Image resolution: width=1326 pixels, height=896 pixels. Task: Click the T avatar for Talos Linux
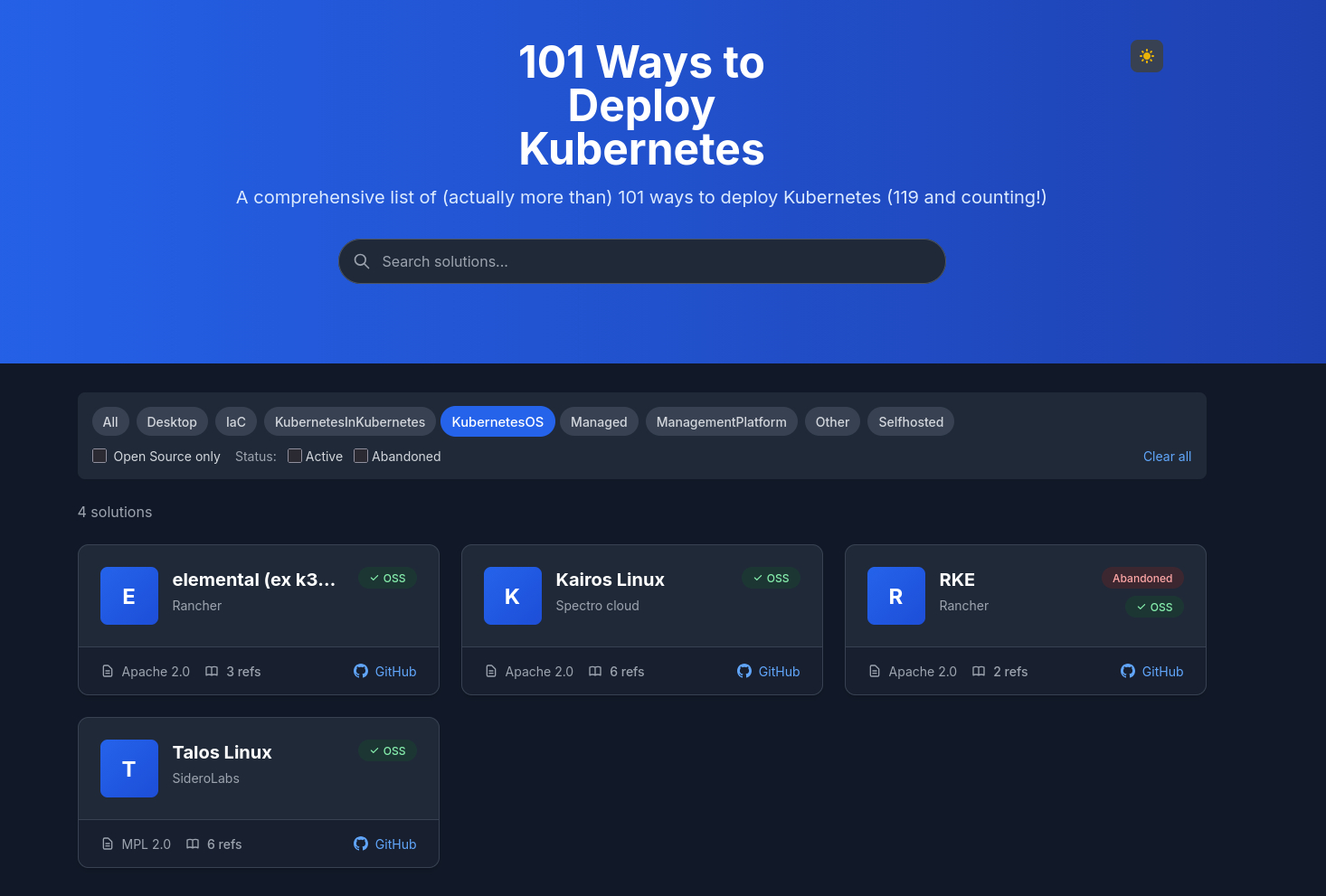(129, 769)
